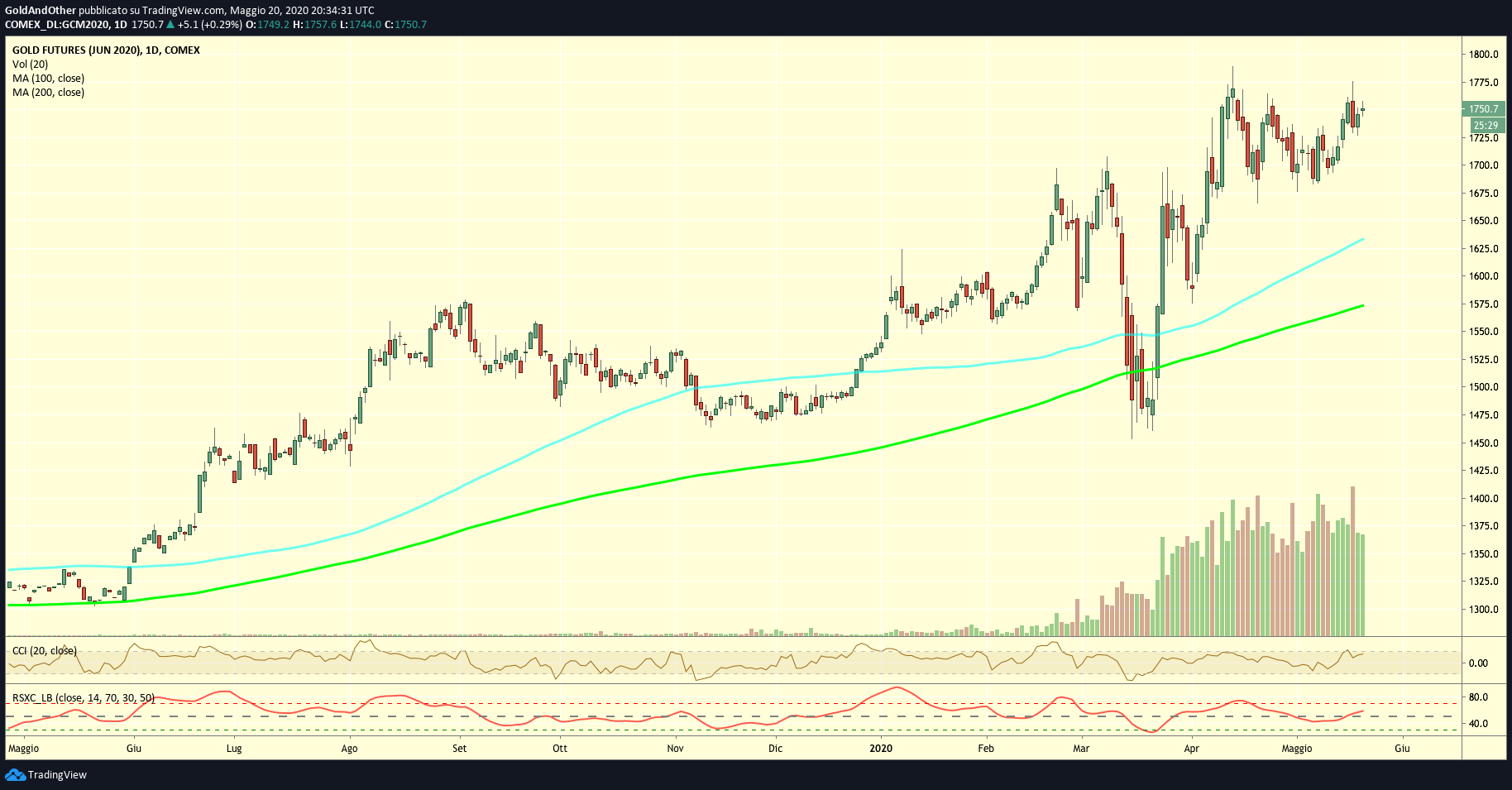Select the COMEX_DL:GCM2020 symbol text

click(x=57, y=25)
